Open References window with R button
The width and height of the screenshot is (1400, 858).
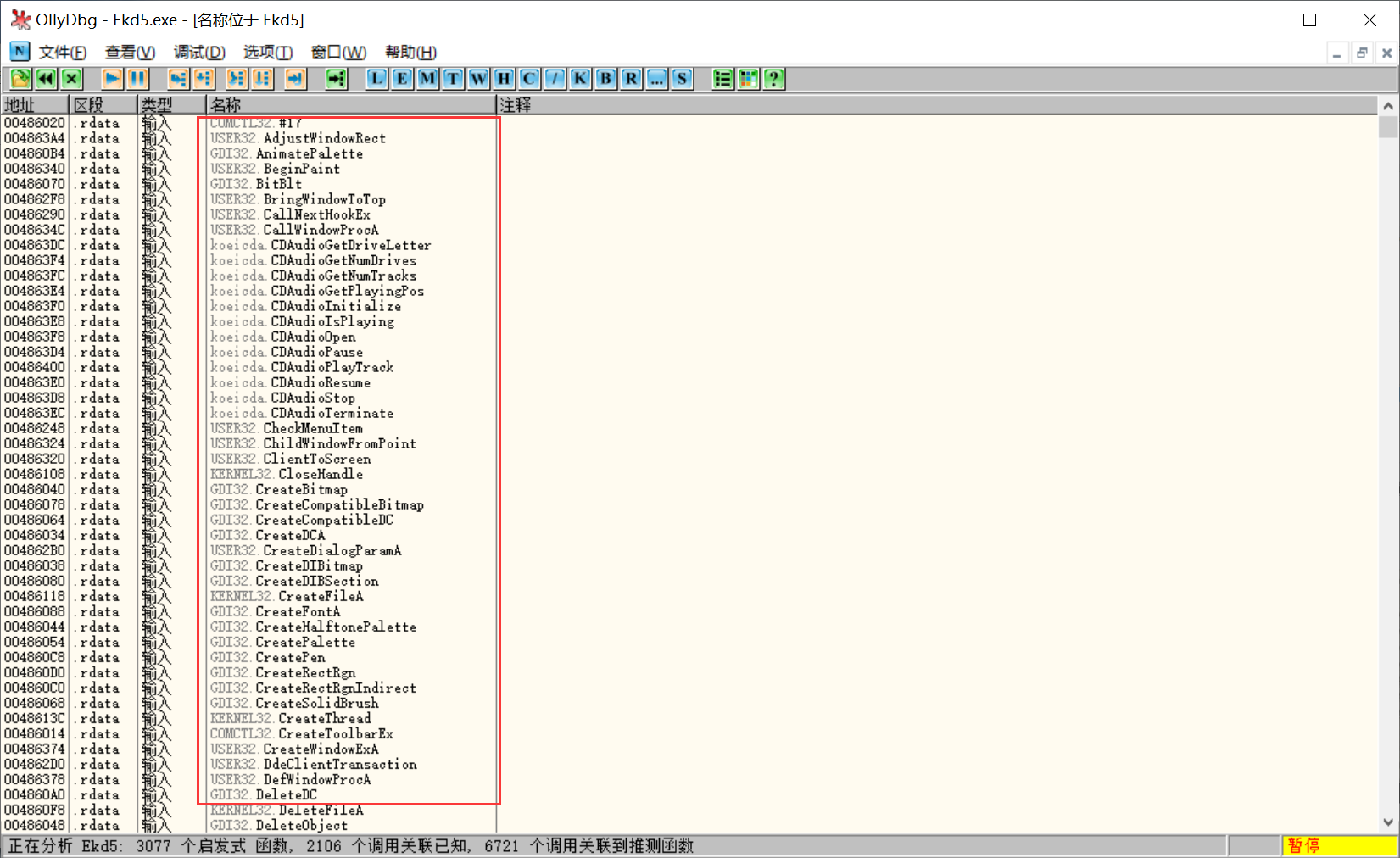pos(631,79)
